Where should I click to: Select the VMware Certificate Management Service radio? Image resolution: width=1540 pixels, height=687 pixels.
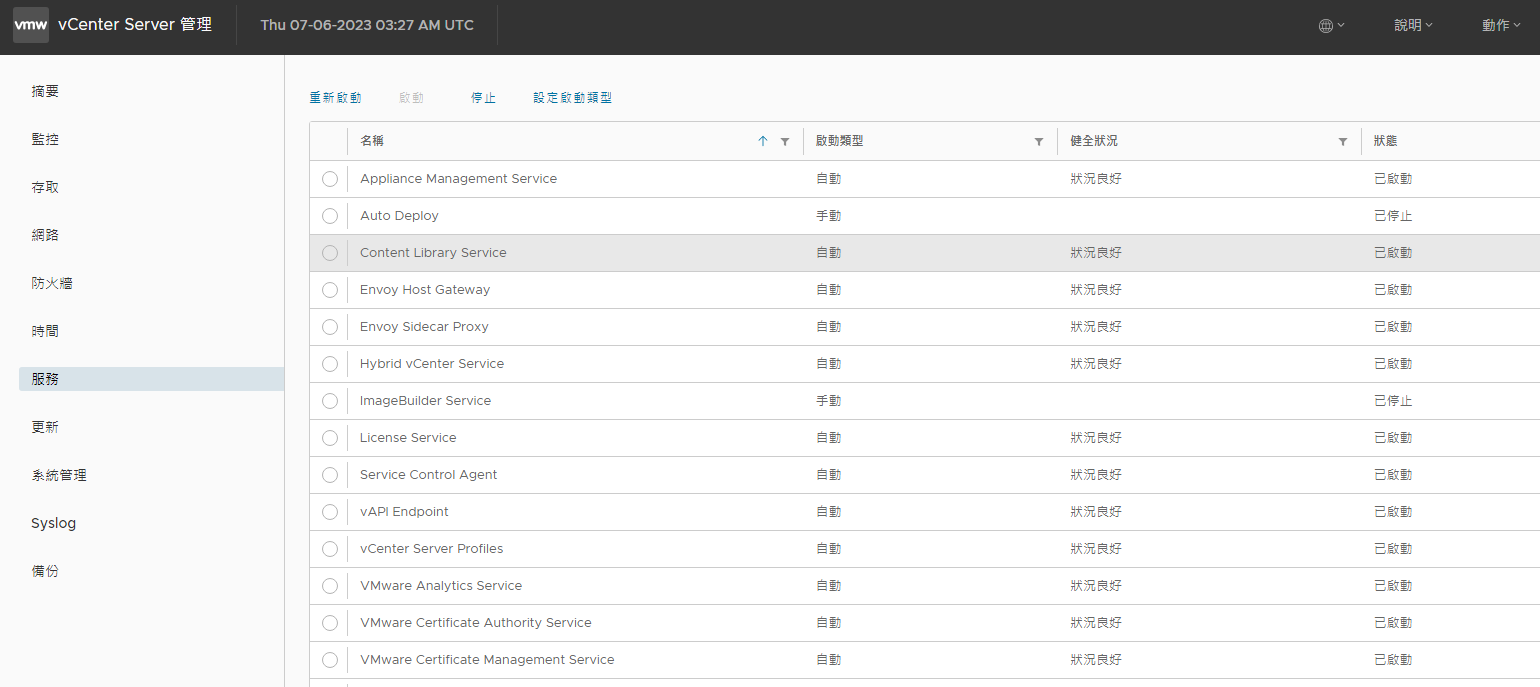coord(330,660)
